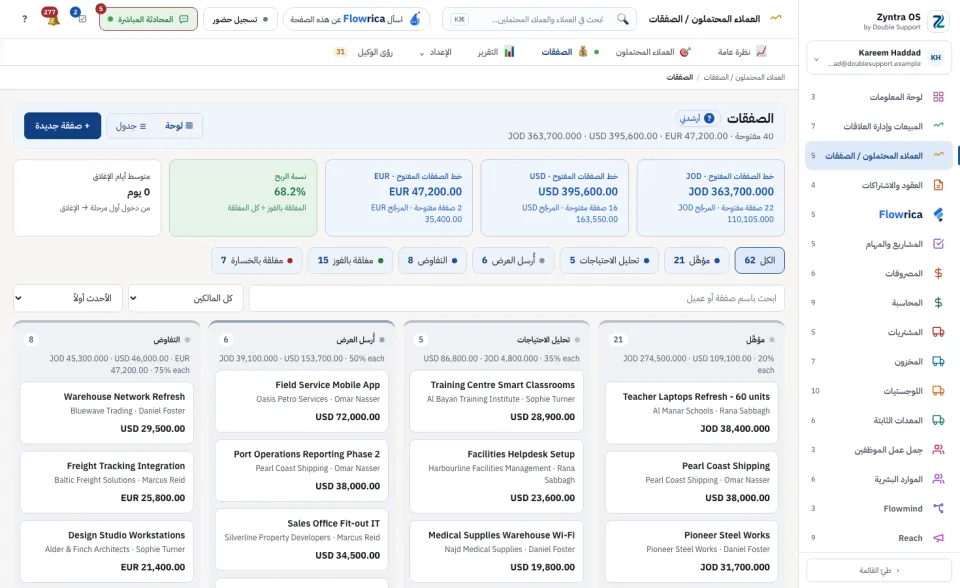Viewport: 960px width, 588px height.
Task: Open المصروفات expenses sidebar icon
Action: 938,273
